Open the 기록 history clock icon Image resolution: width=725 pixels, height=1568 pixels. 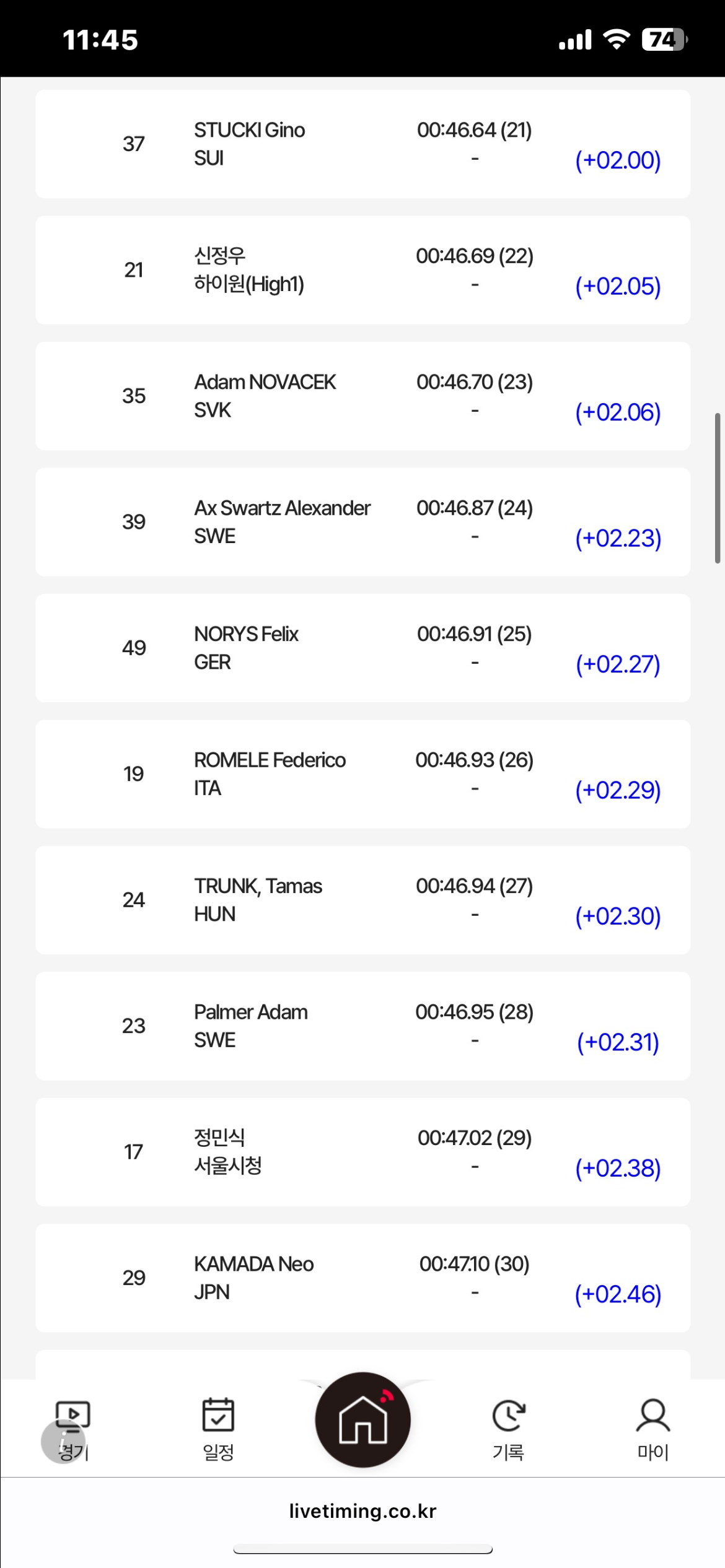click(x=508, y=1415)
